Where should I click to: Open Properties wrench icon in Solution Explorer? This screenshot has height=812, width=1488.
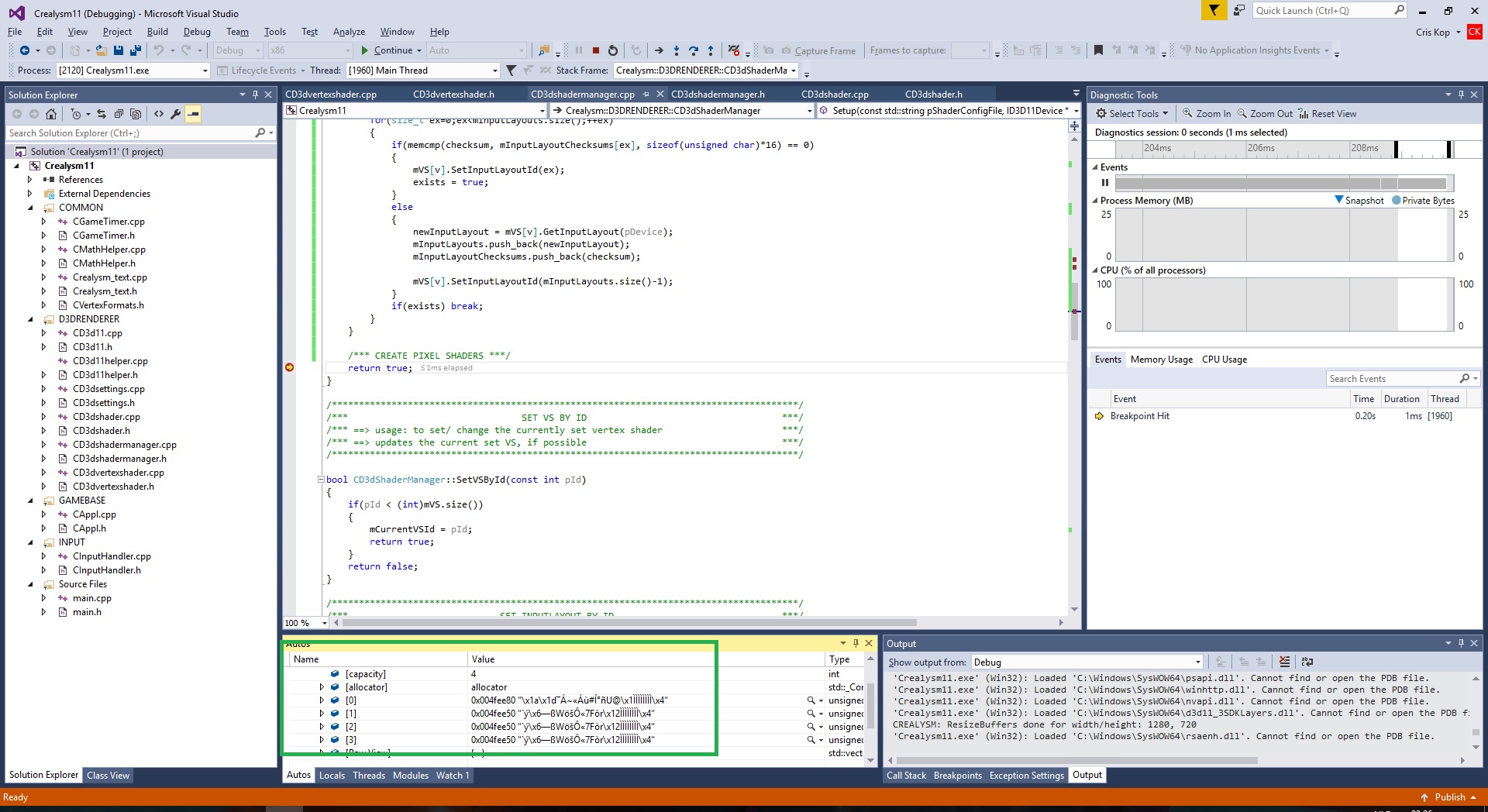coord(176,114)
